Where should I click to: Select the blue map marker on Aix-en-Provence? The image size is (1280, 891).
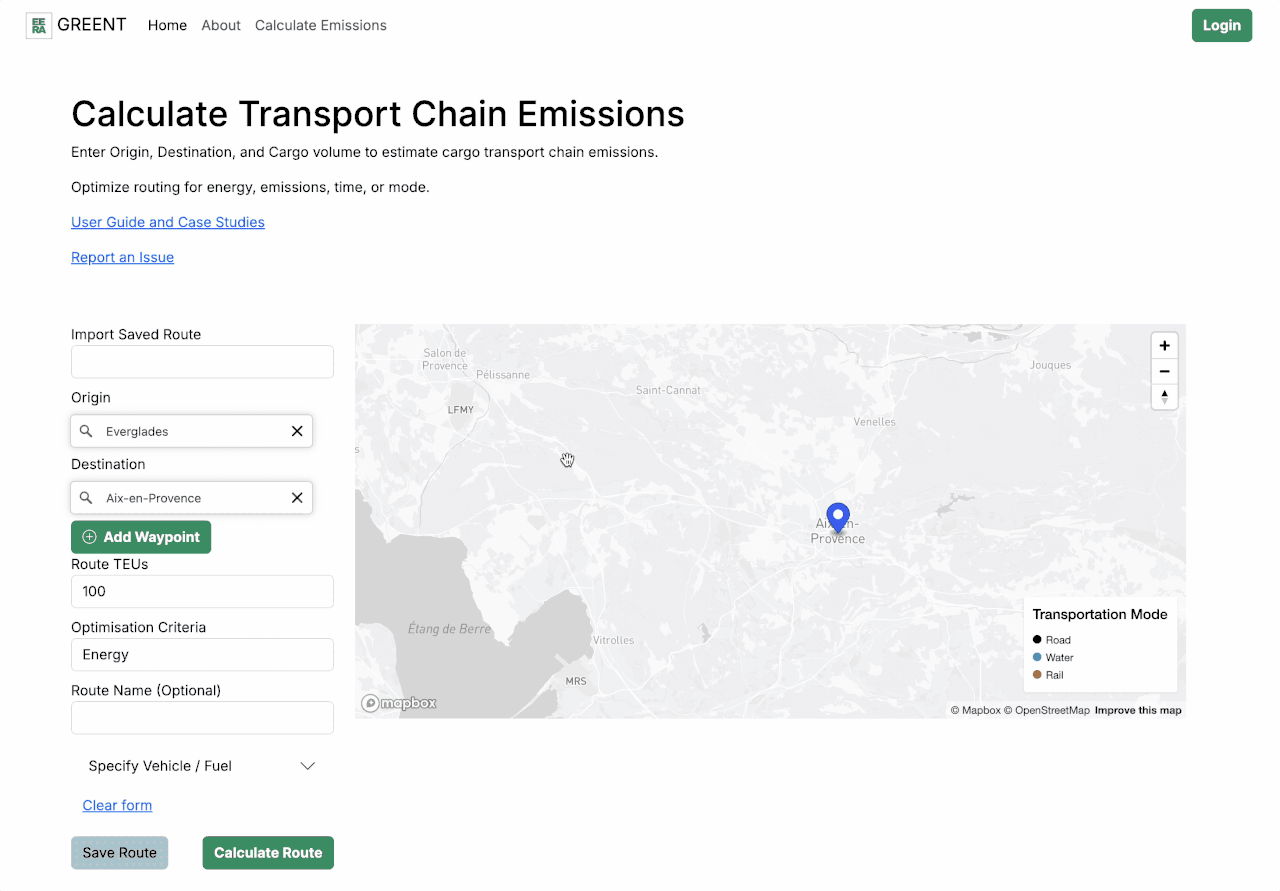838,515
